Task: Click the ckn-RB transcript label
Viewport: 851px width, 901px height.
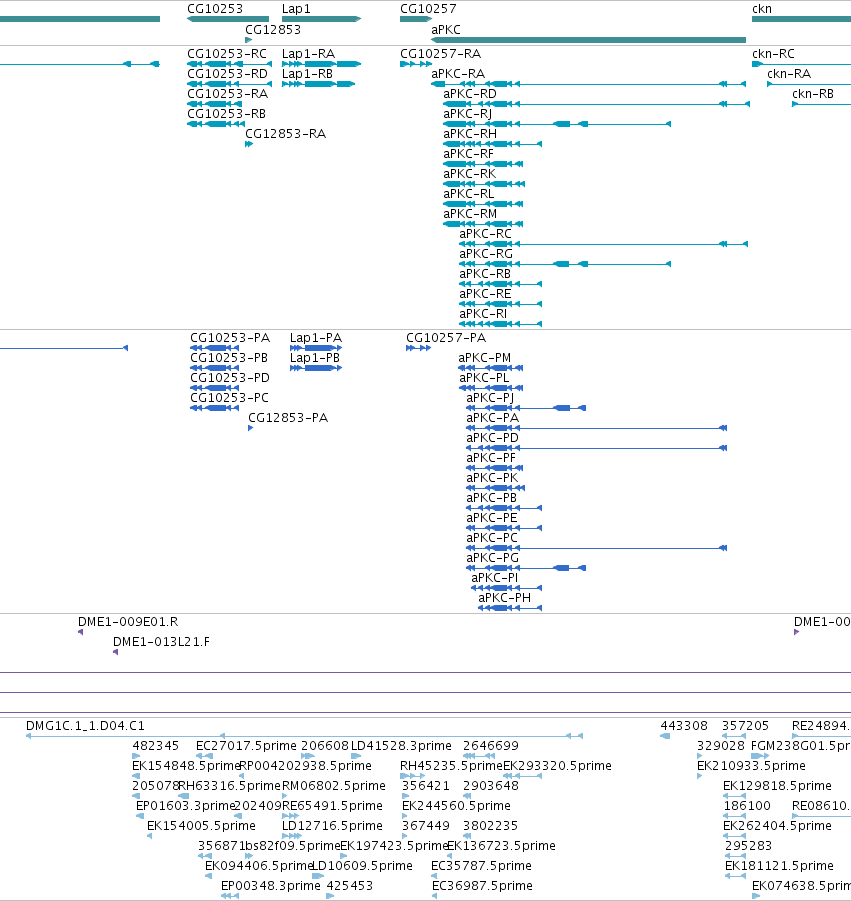Action: point(813,94)
